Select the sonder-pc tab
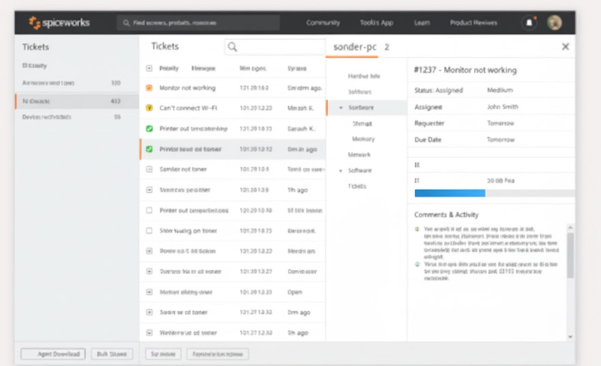 coord(355,47)
